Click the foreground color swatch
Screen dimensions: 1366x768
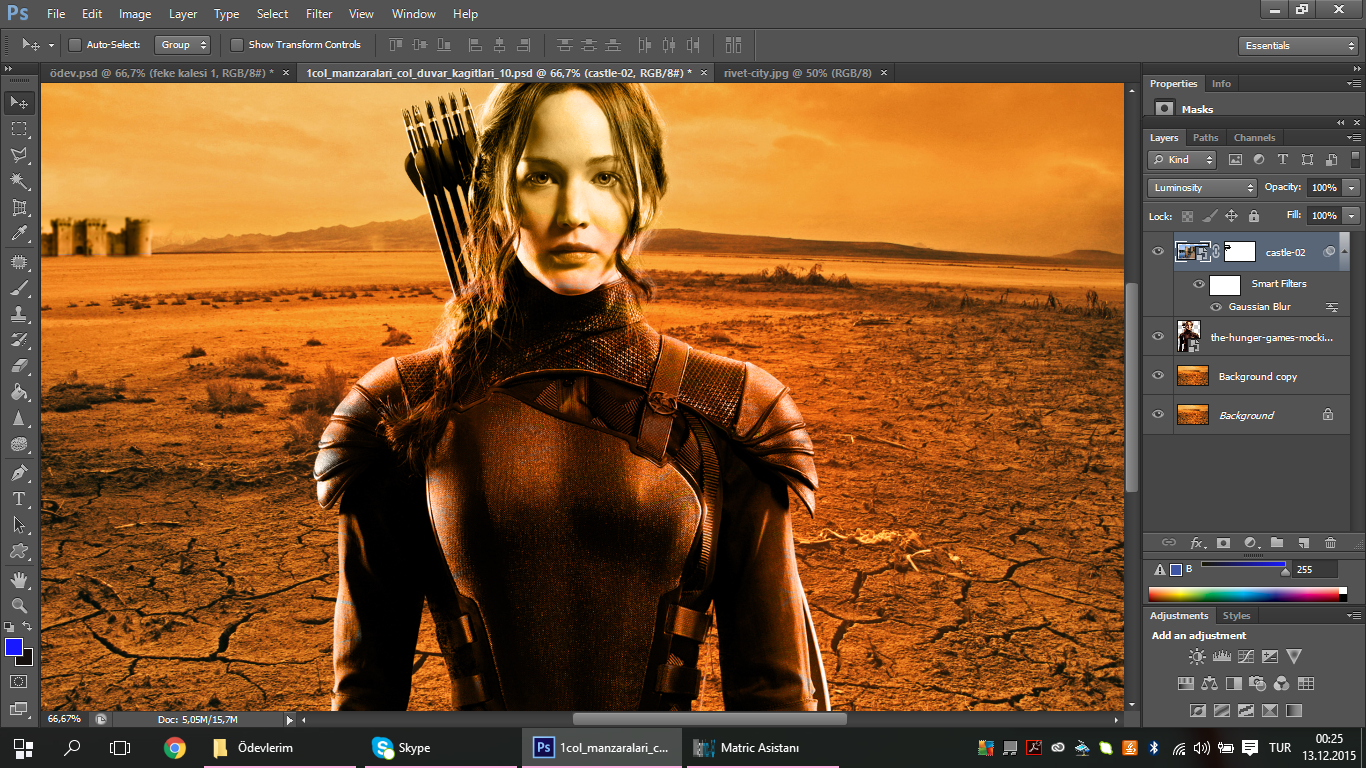[x=14, y=648]
